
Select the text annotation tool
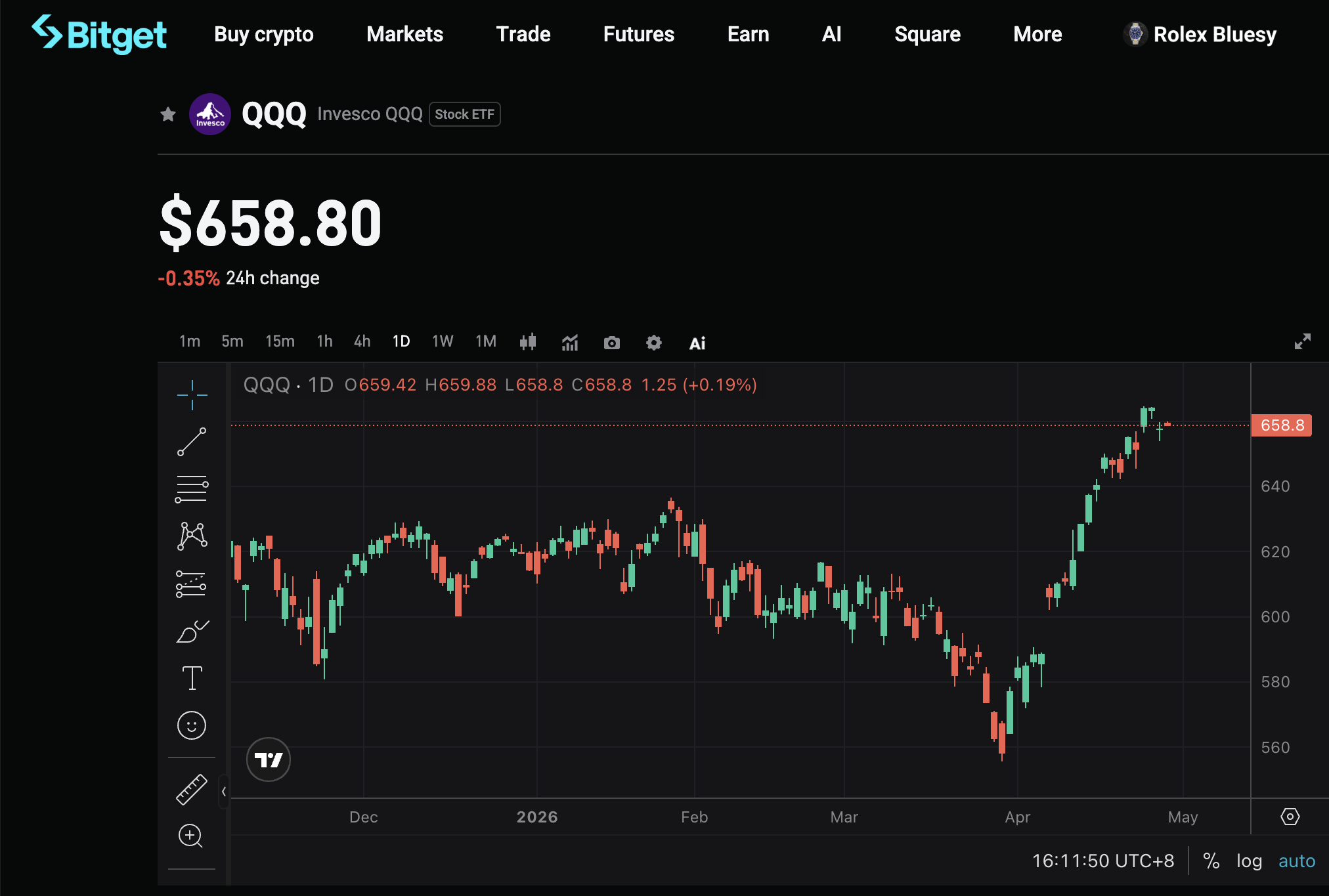(192, 678)
